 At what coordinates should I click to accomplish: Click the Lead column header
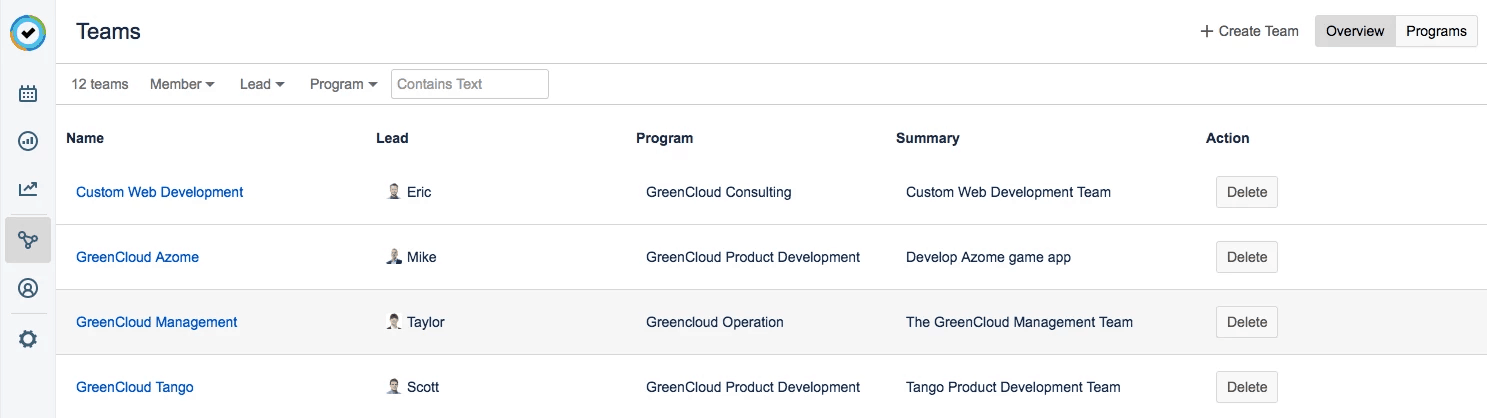tap(392, 138)
